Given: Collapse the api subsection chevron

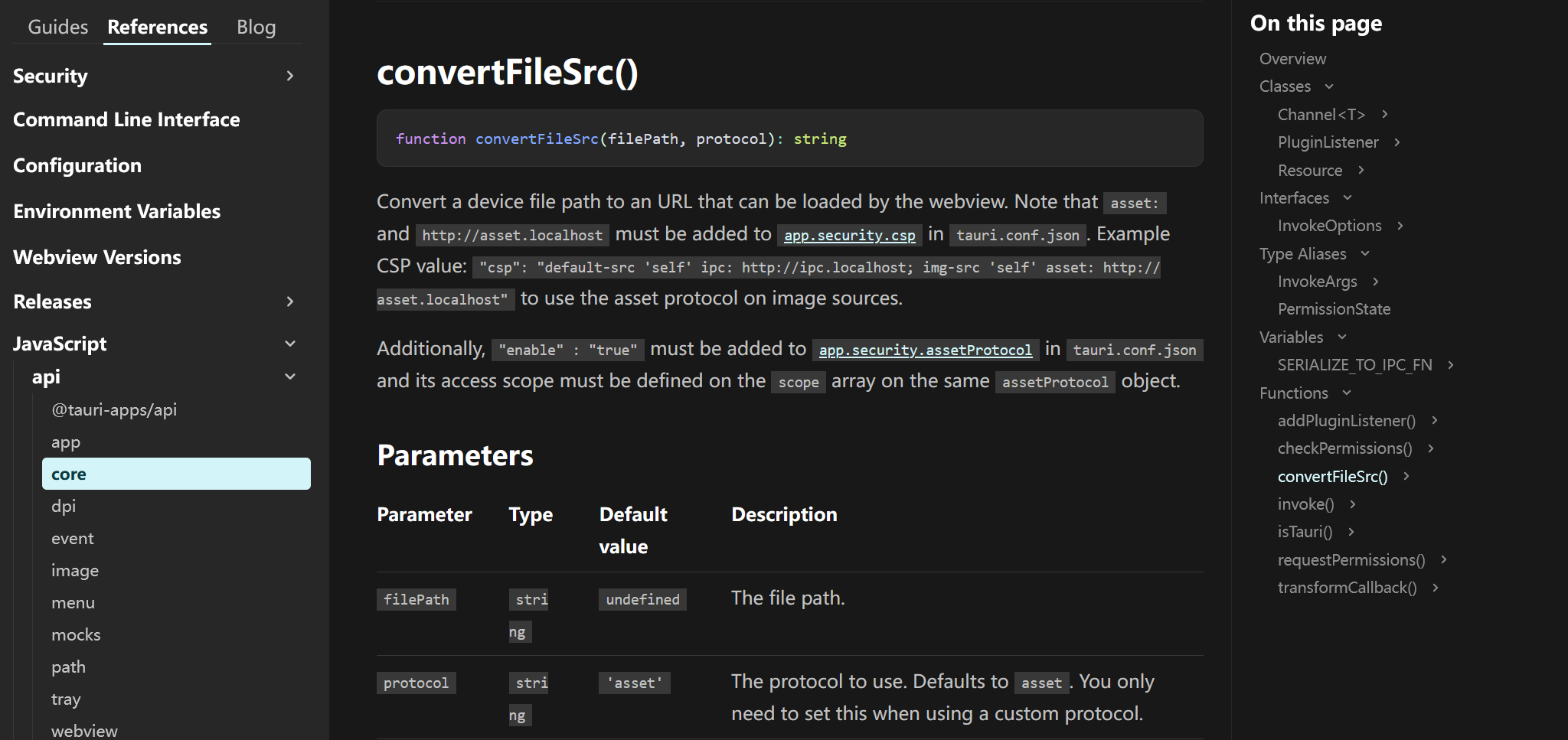Looking at the screenshot, I should (289, 377).
